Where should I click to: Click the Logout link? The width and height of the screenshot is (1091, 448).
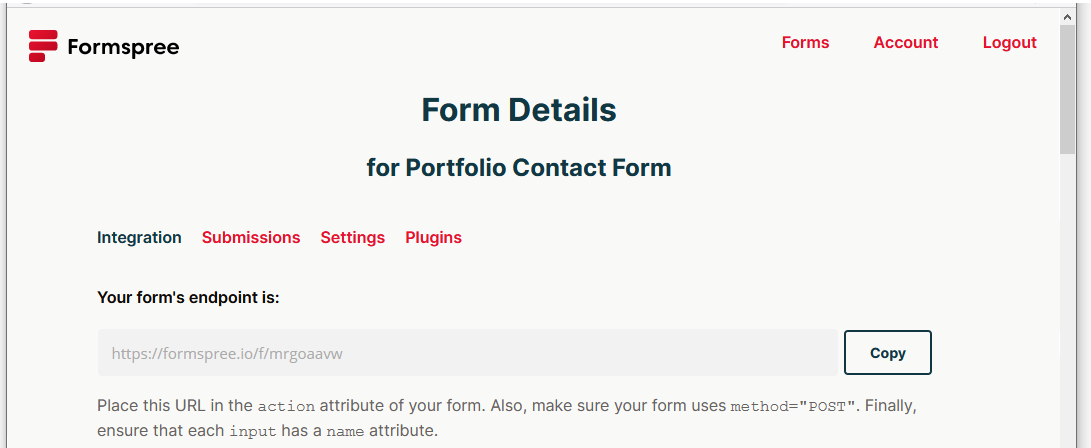pos(1009,43)
